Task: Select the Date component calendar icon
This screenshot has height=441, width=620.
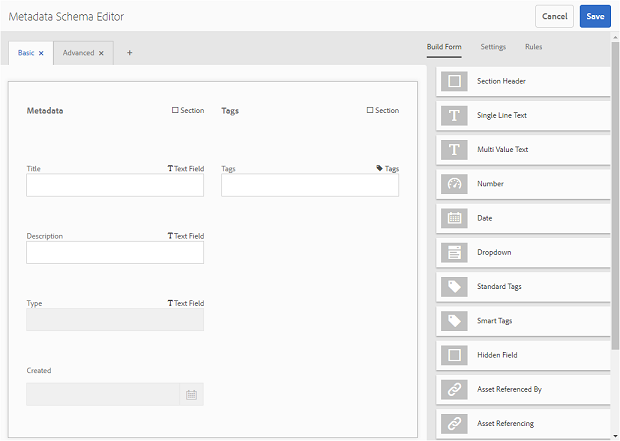Action: pos(454,218)
